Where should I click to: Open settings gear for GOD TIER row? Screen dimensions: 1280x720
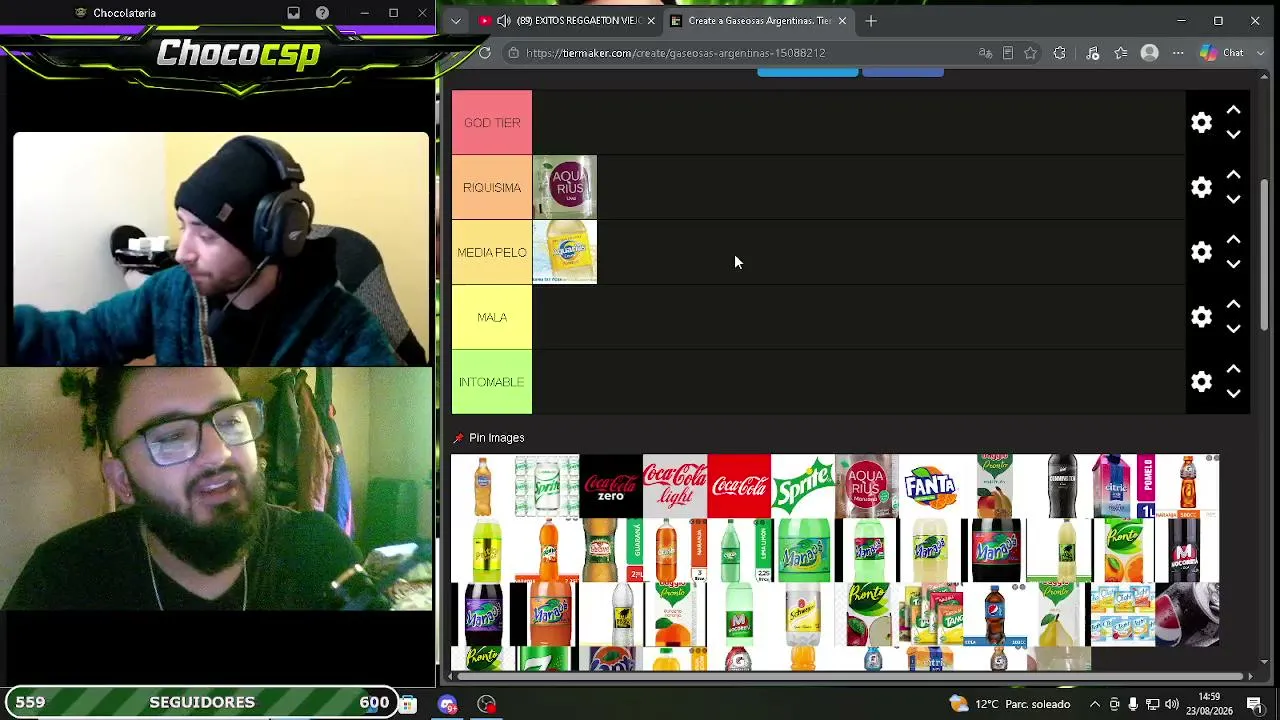pyautogui.click(x=1201, y=123)
